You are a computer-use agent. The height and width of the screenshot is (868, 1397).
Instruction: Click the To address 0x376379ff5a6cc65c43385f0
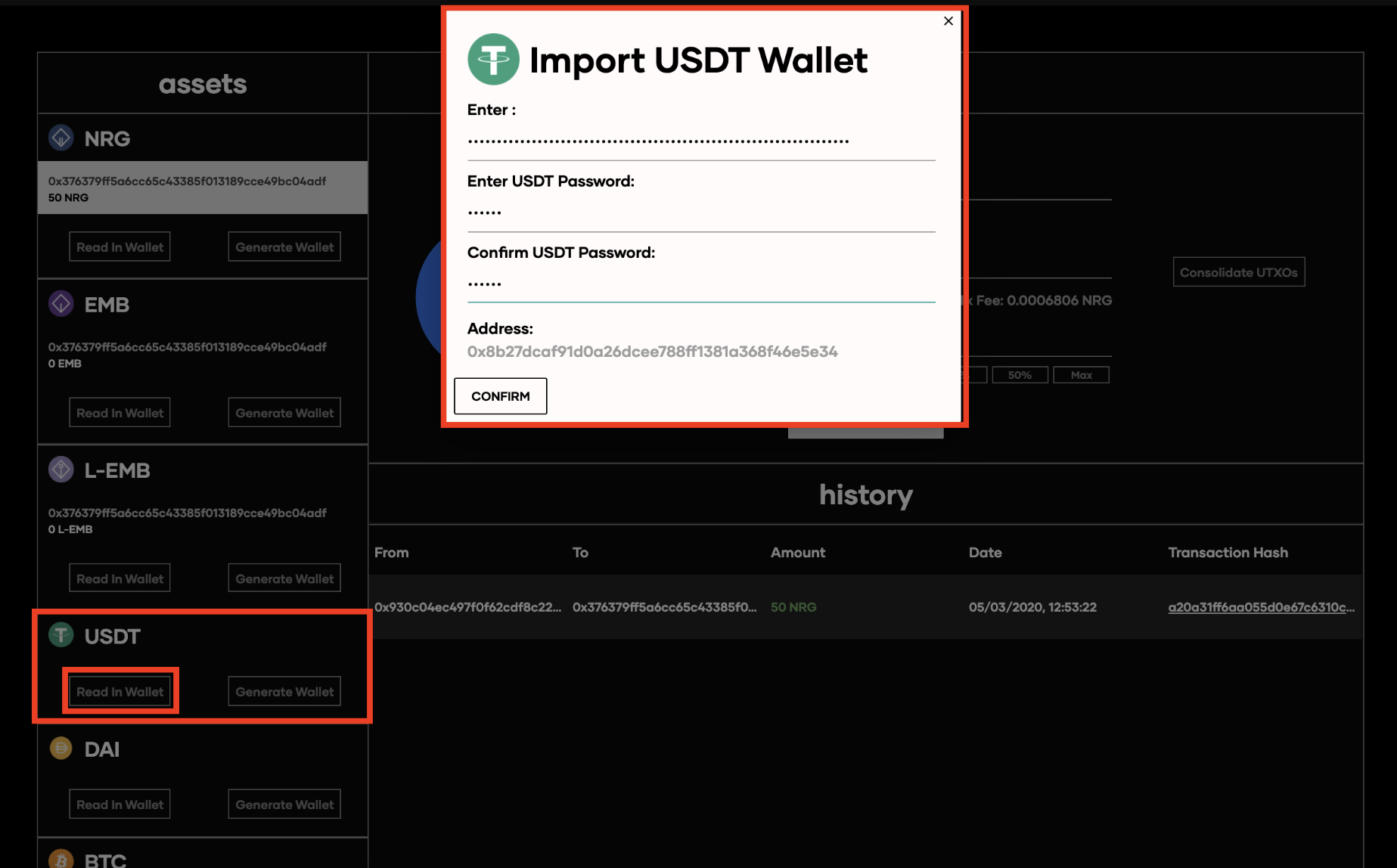click(x=665, y=607)
